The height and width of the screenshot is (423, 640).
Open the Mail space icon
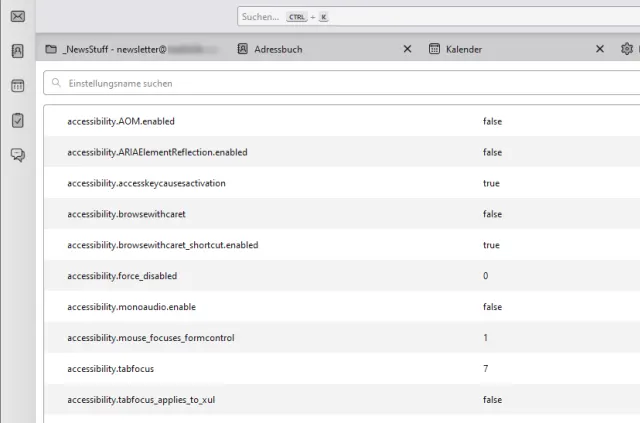pos(17,16)
